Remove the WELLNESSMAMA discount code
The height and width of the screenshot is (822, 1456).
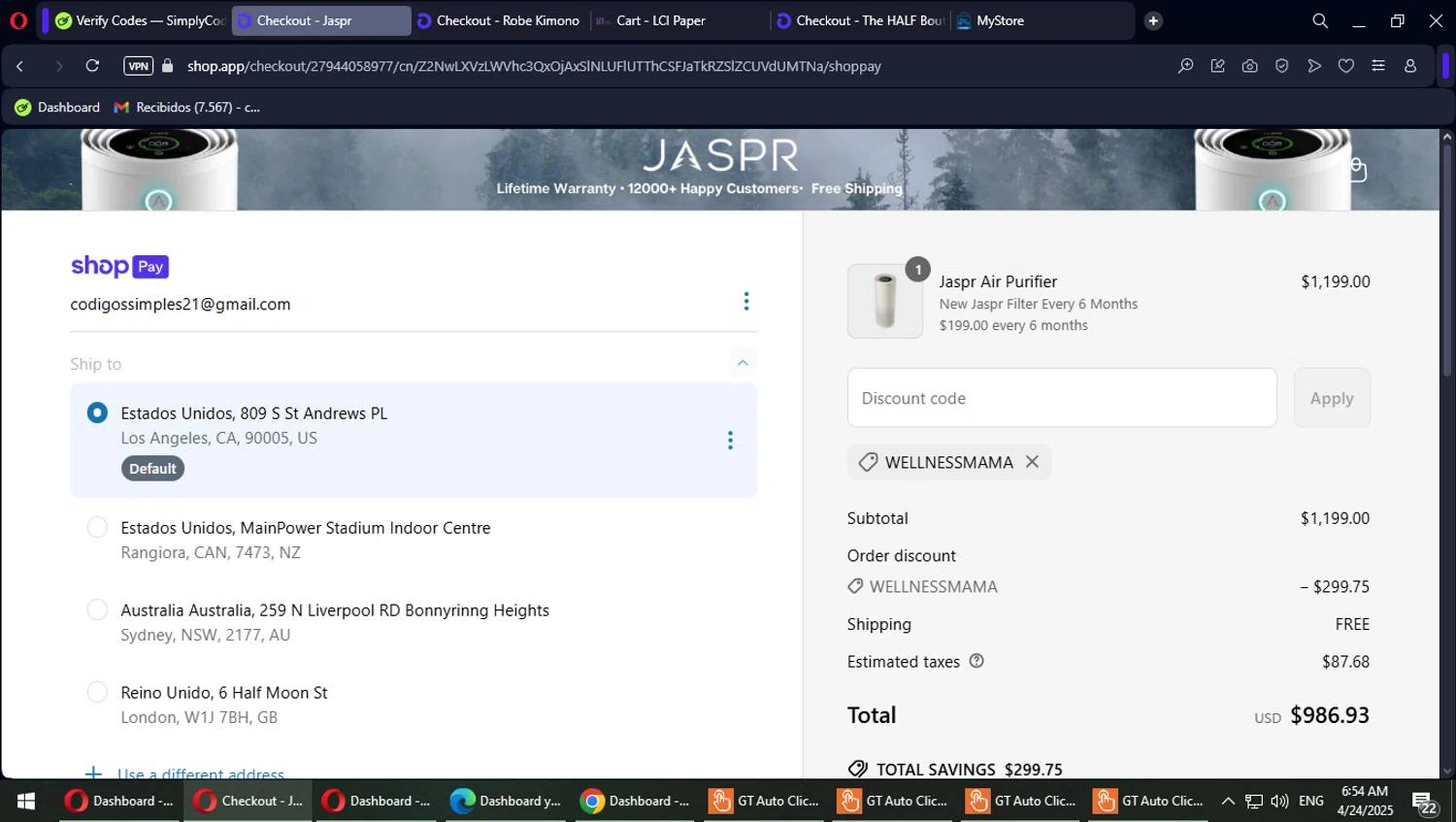1032,462
